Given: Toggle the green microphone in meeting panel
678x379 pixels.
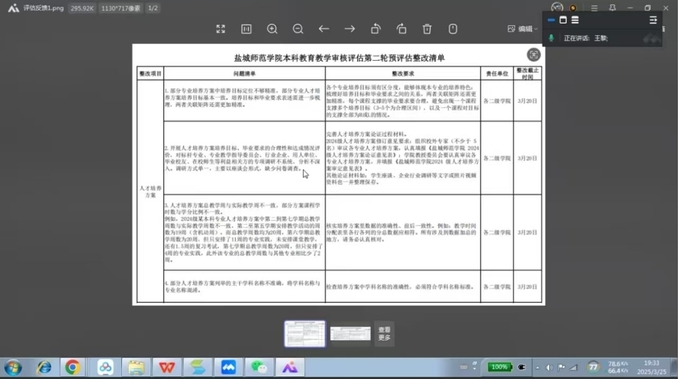Looking at the screenshot, I should click(551, 38).
